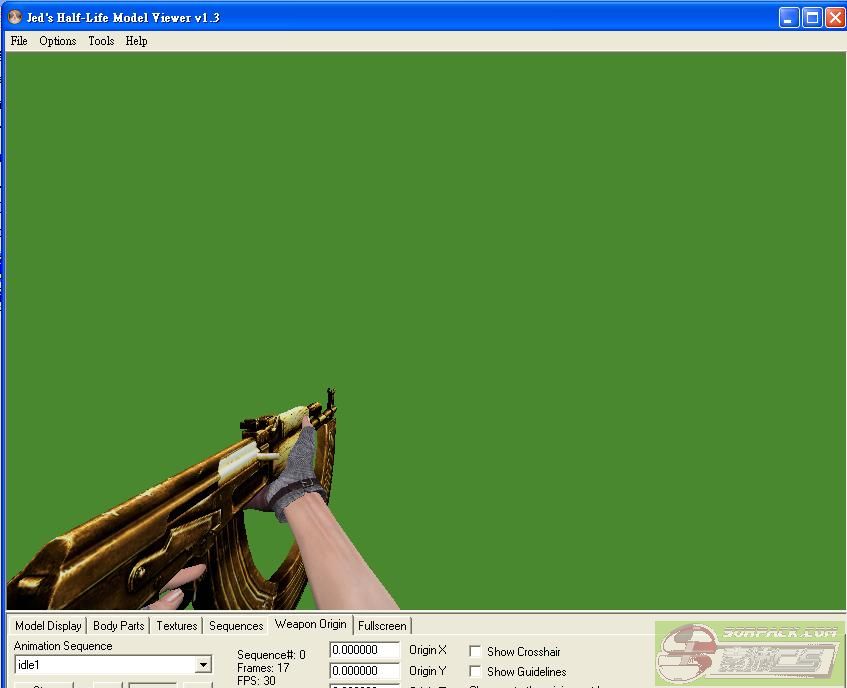Click the Origin X value field
Image resolution: width=847 pixels, height=688 pixels.
tap(364, 650)
